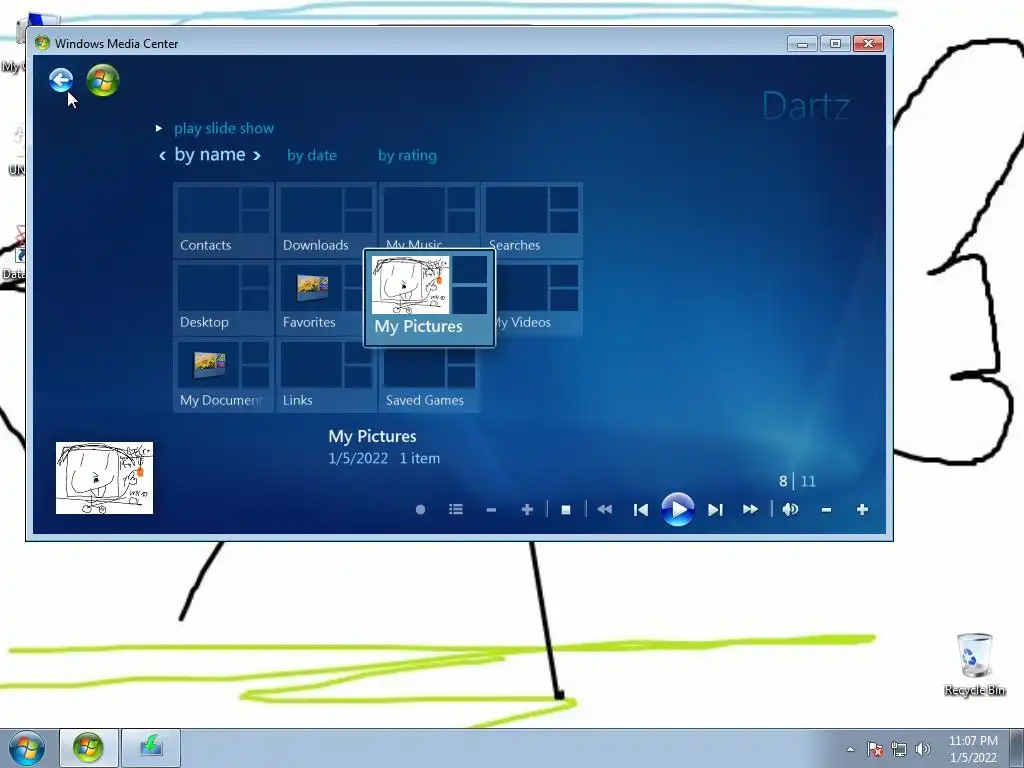The image size is (1024, 768).
Task: Click the network tray icon
Action: click(x=899, y=749)
